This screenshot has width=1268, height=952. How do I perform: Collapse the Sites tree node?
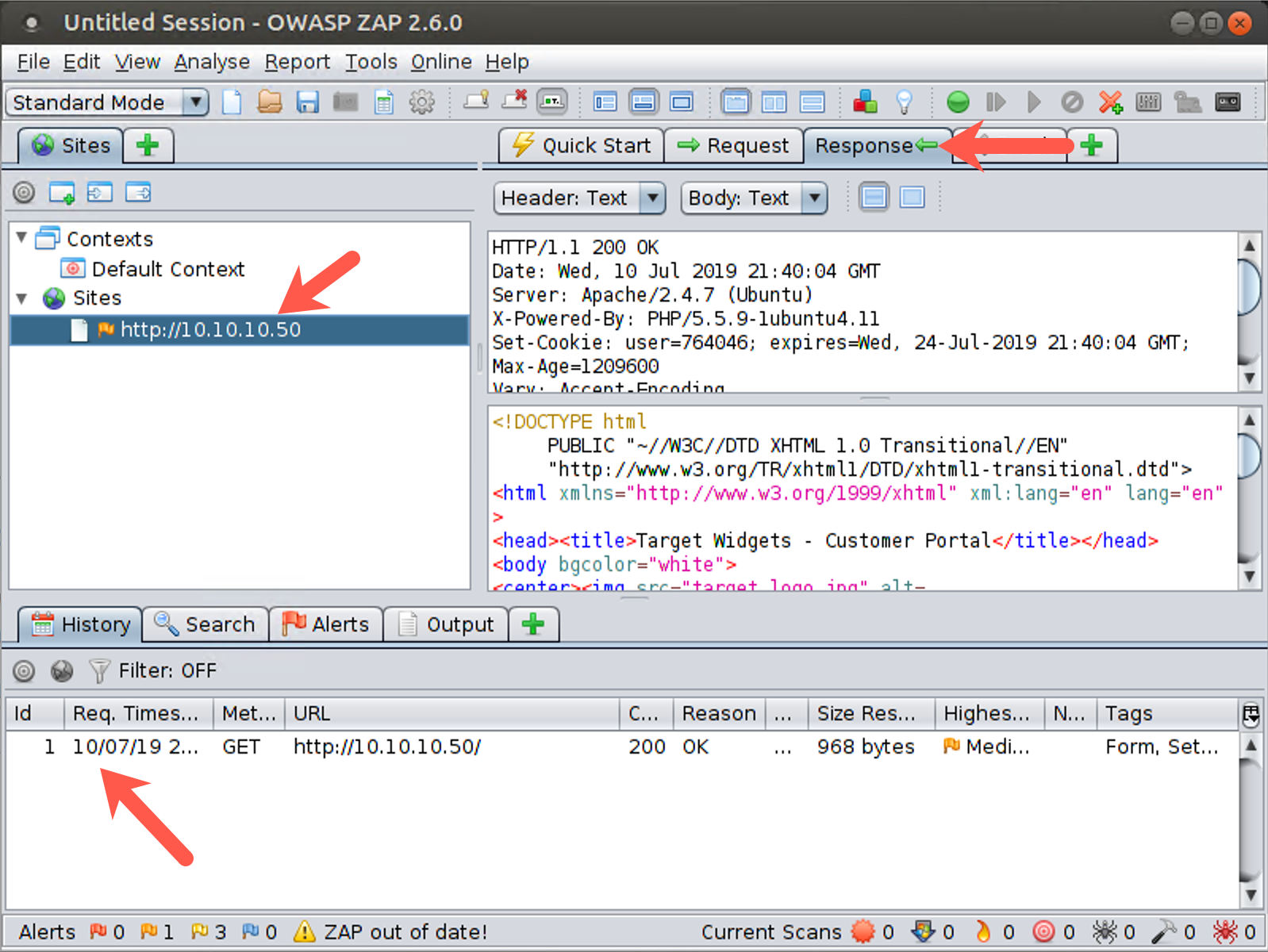22,298
